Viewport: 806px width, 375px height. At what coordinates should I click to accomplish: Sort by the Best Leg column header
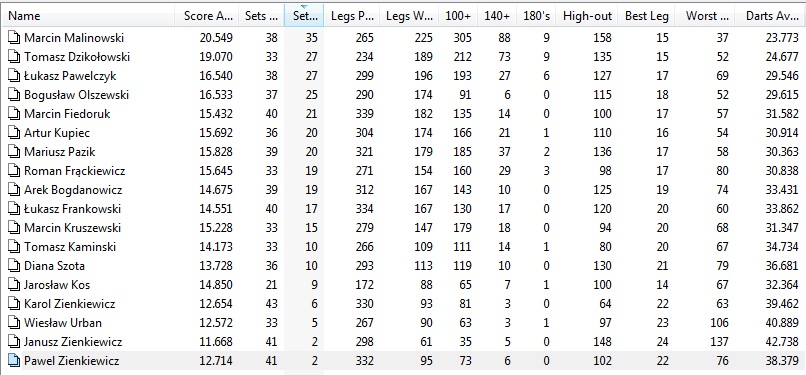point(647,16)
